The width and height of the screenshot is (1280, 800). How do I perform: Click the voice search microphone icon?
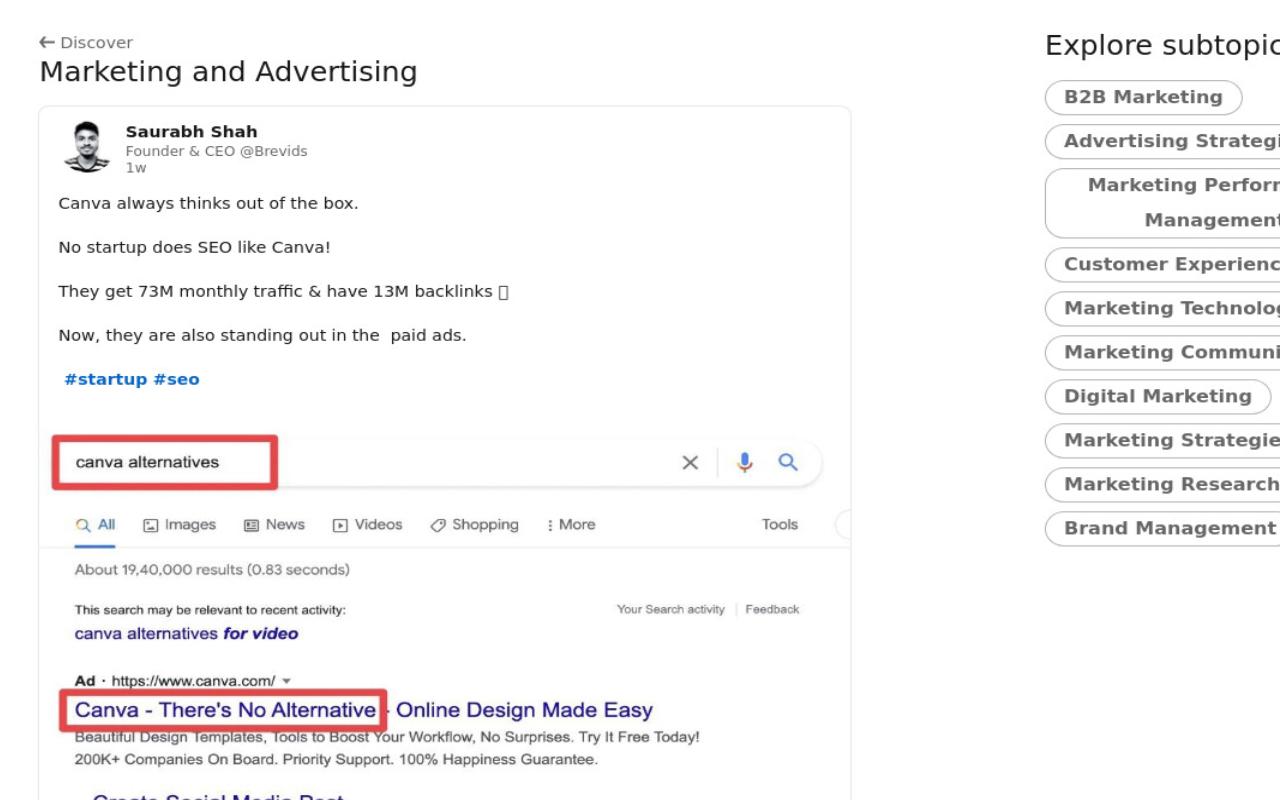(x=744, y=462)
